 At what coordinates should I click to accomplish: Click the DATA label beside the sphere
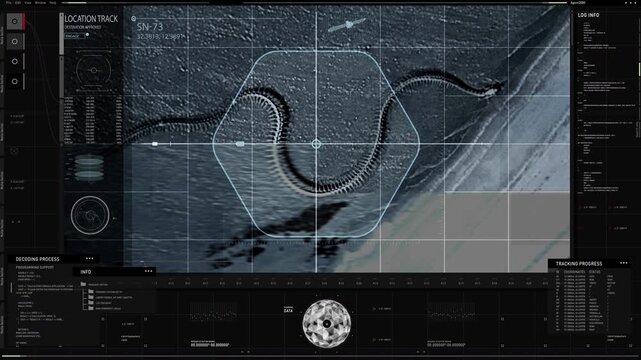[x=288, y=310]
